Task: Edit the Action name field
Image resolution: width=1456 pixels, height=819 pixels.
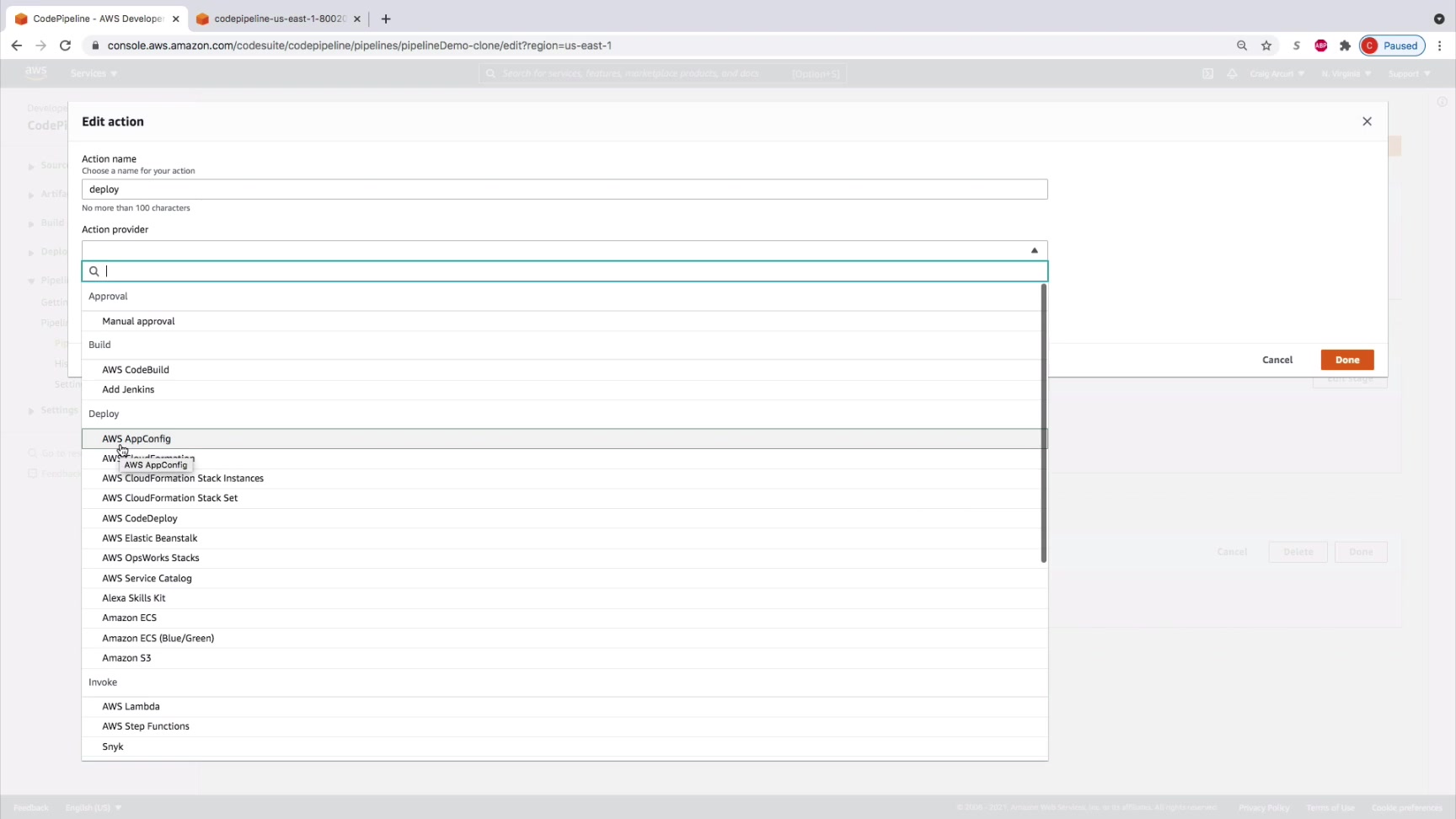Action: (565, 190)
